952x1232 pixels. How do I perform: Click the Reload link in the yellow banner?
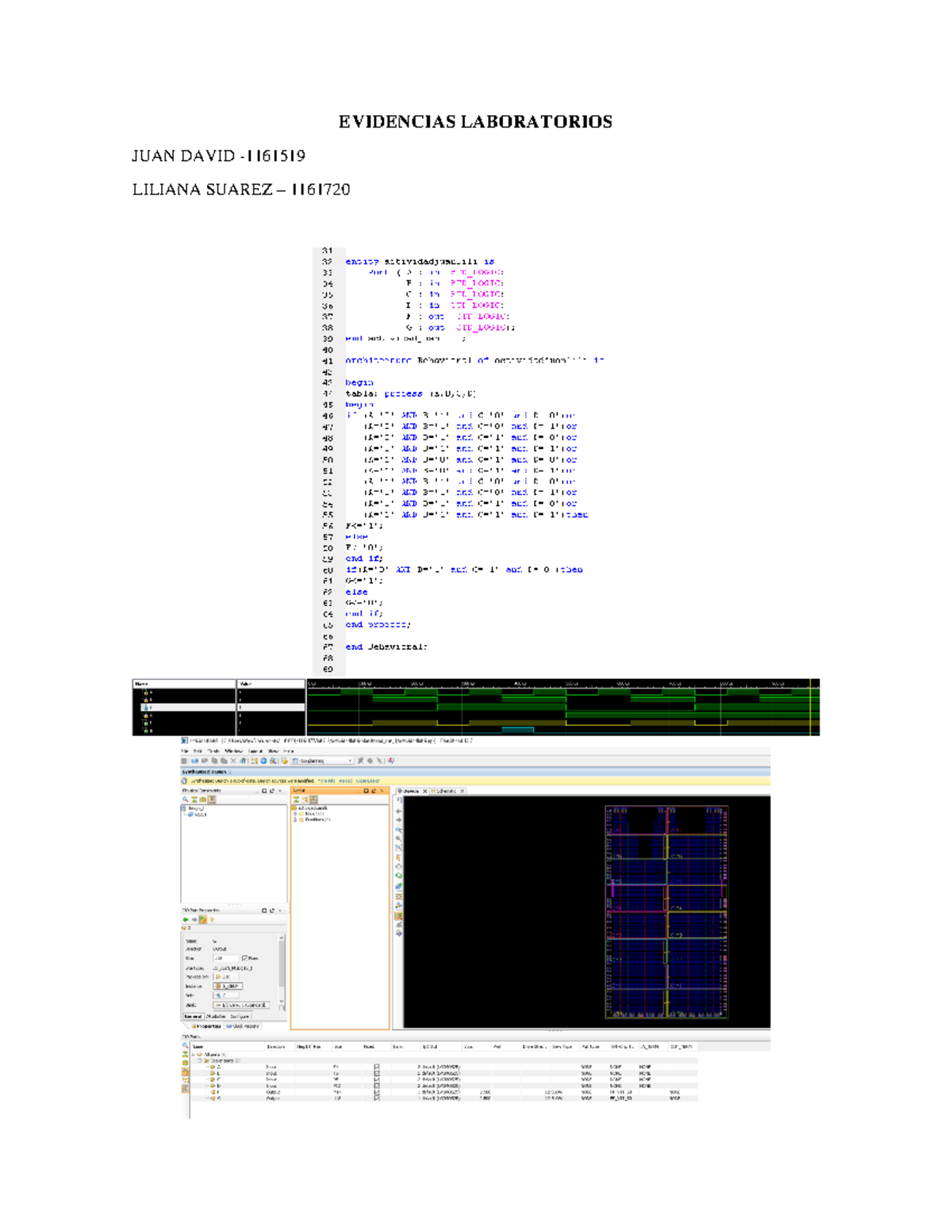346,781
